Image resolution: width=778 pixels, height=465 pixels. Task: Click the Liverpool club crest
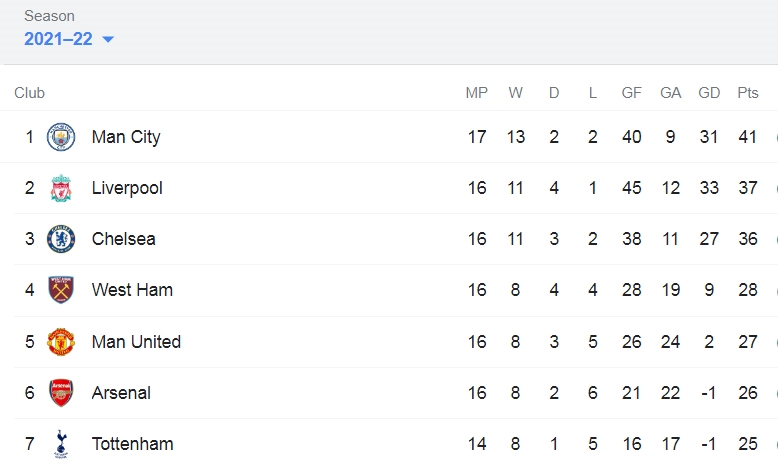click(61, 188)
